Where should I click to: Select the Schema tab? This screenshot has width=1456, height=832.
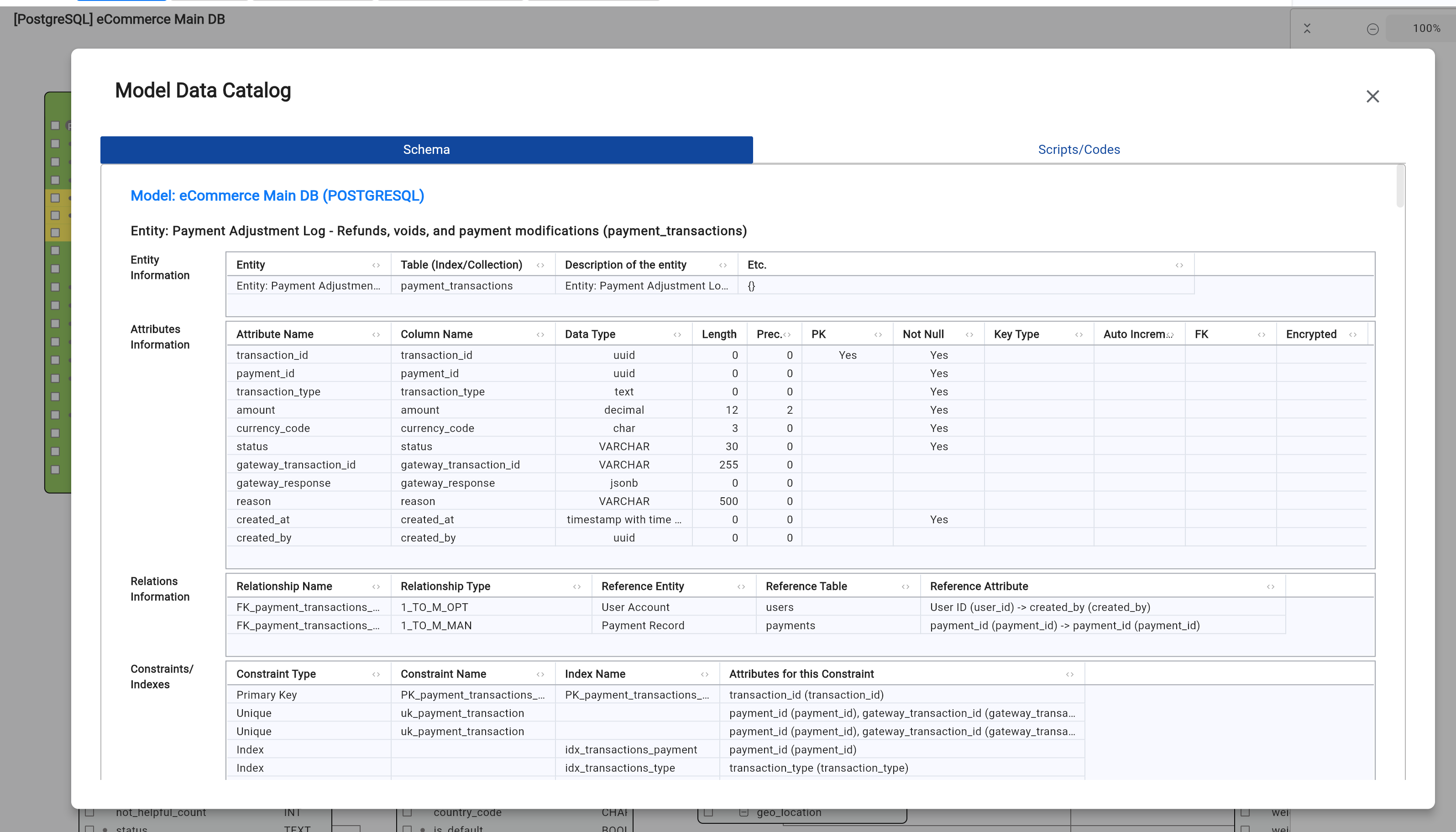(x=426, y=149)
